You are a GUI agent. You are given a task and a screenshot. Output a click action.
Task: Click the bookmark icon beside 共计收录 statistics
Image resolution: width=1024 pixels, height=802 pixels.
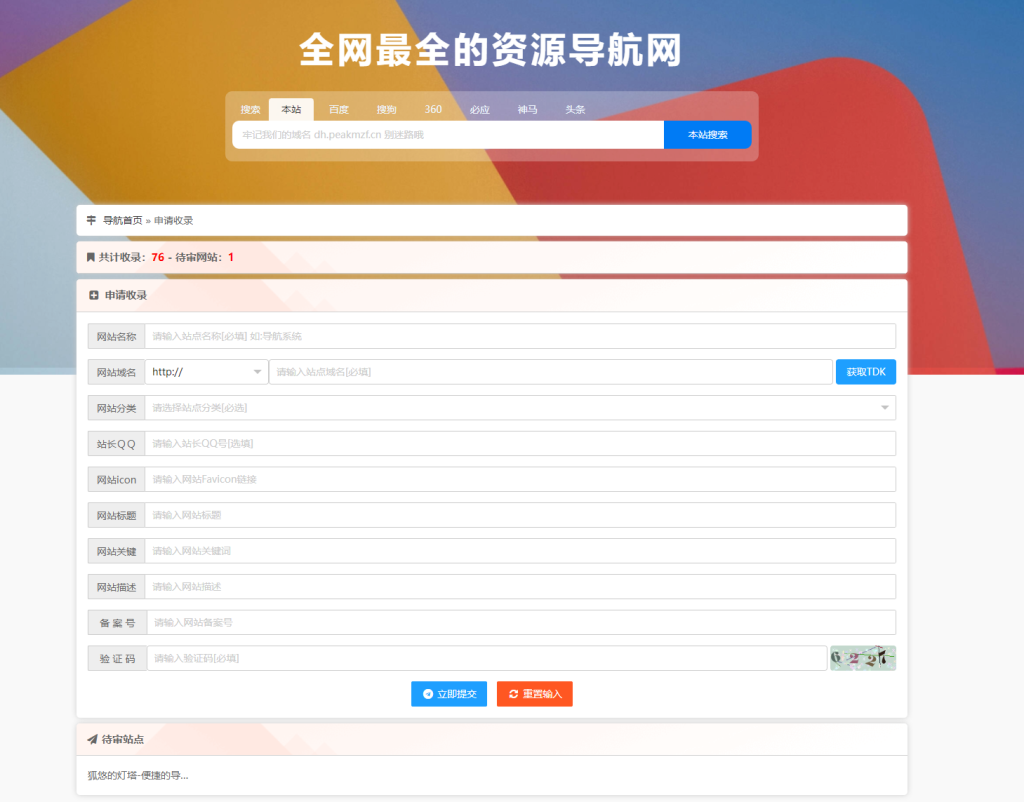[91, 257]
